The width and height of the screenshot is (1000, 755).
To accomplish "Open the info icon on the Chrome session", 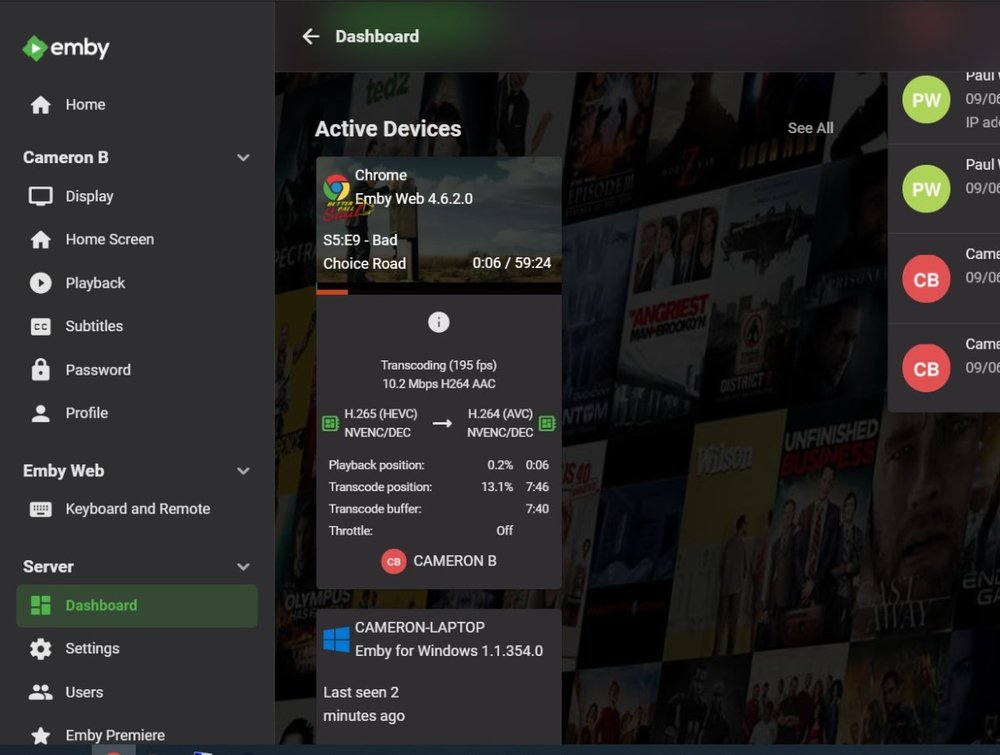I will point(438,322).
